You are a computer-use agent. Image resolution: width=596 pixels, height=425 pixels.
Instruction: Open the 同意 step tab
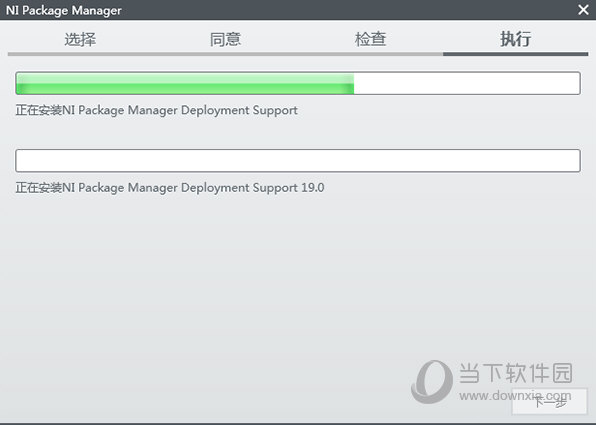coord(225,40)
